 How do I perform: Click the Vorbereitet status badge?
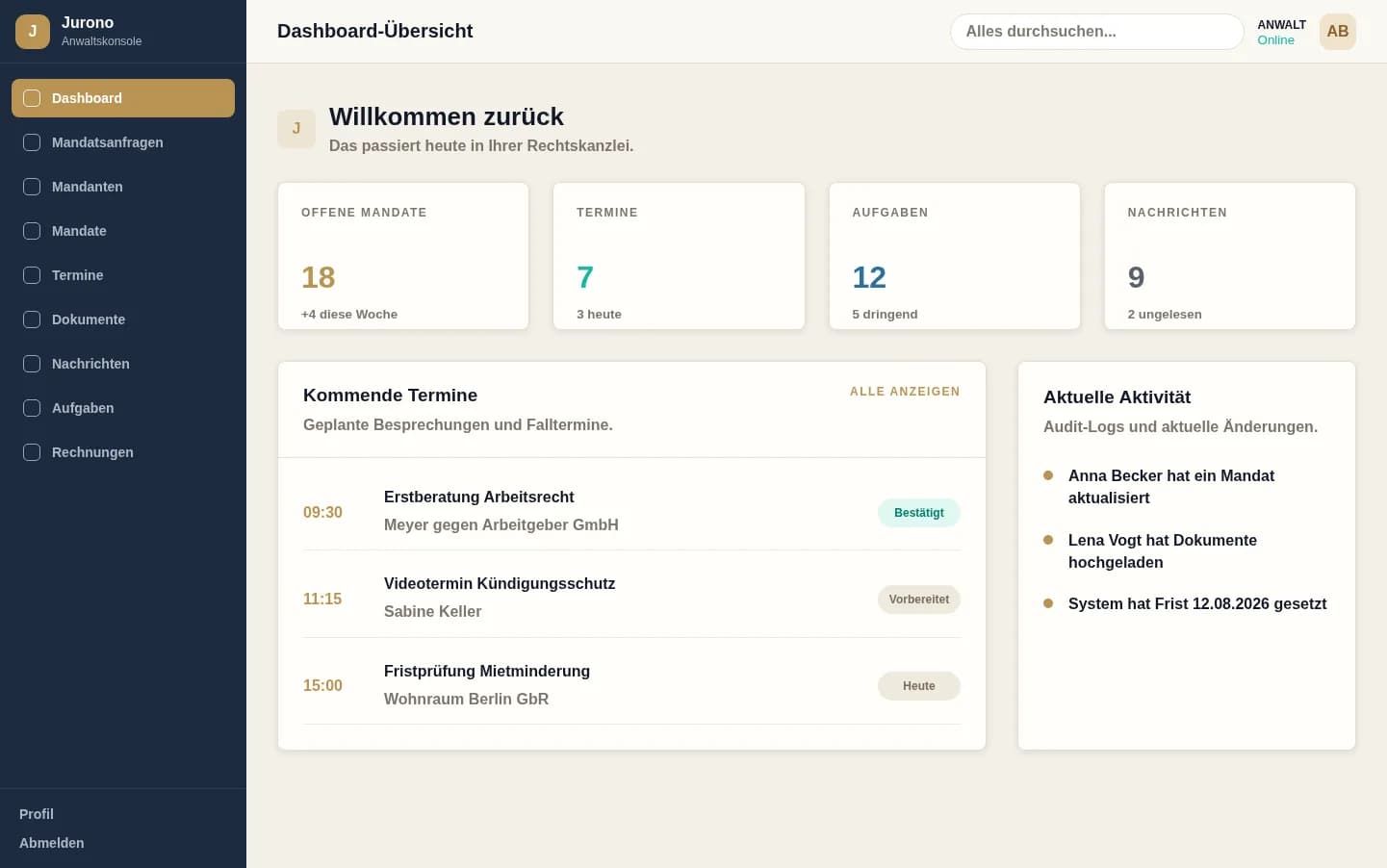tap(919, 600)
